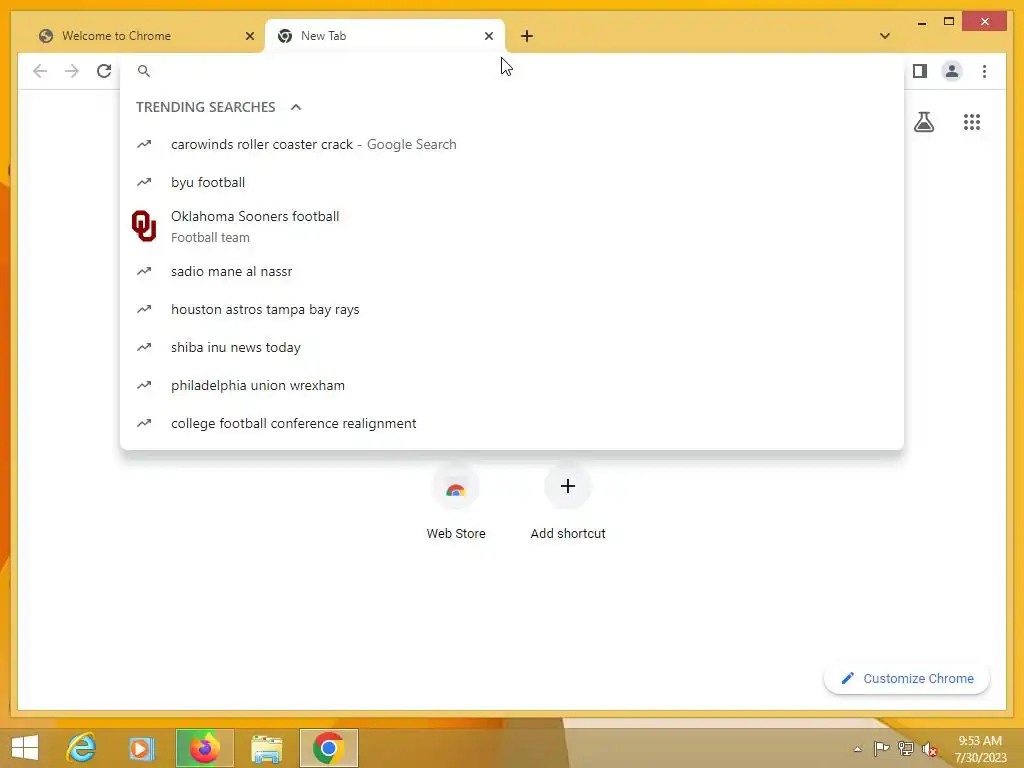This screenshot has height=768, width=1024.
Task: Open media player taskbar icon
Action: 141,748
